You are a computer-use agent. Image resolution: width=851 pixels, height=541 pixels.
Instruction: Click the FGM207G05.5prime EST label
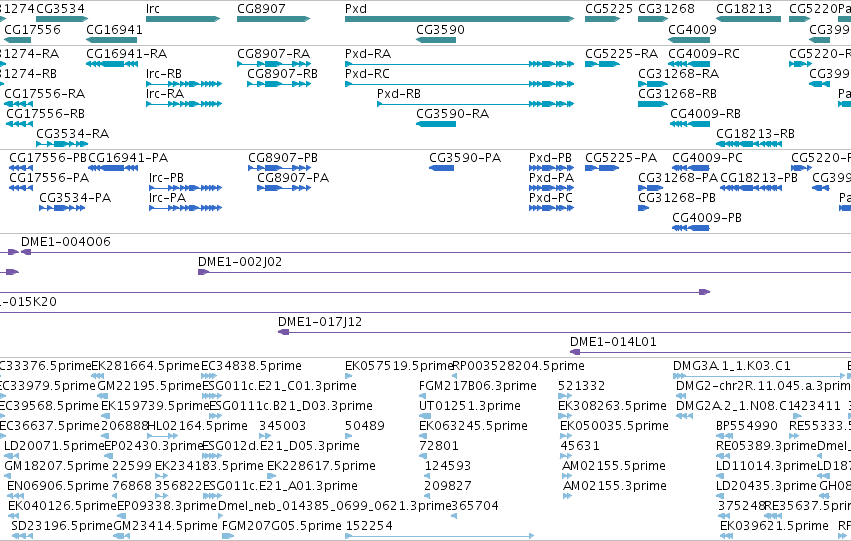pos(282,526)
